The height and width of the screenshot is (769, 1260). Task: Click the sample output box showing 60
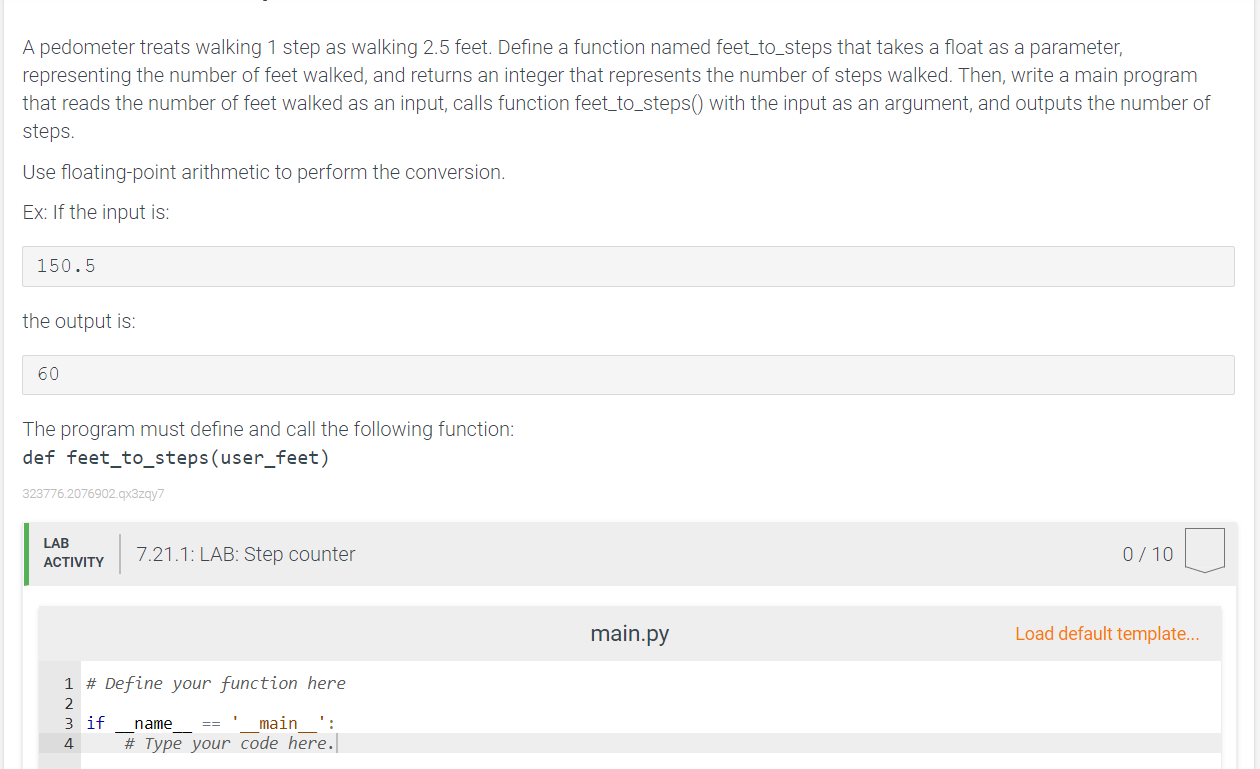click(628, 374)
